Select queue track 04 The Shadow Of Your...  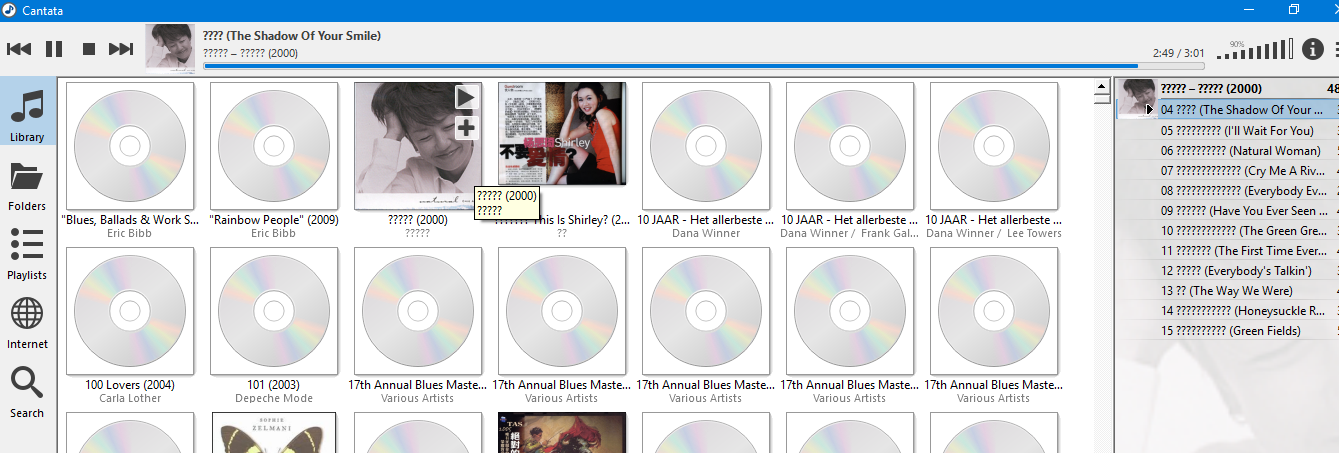coord(1228,110)
